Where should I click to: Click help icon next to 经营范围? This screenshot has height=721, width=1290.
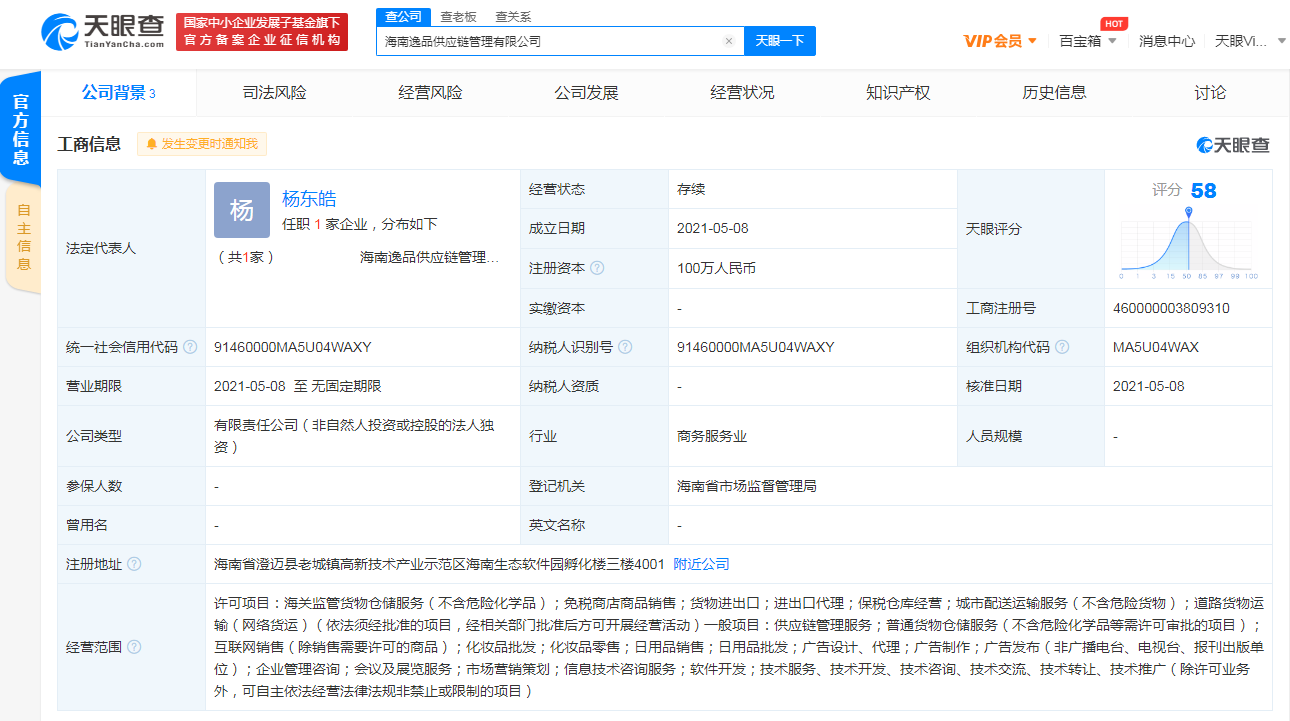coord(134,647)
